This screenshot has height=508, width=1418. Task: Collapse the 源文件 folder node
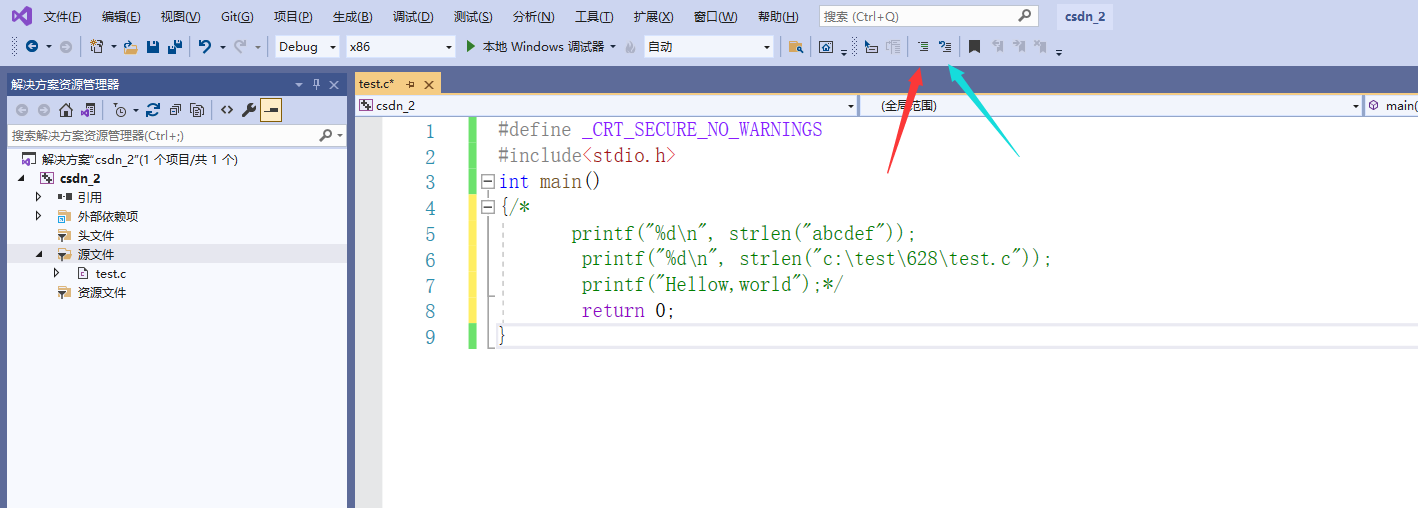(39, 254)
